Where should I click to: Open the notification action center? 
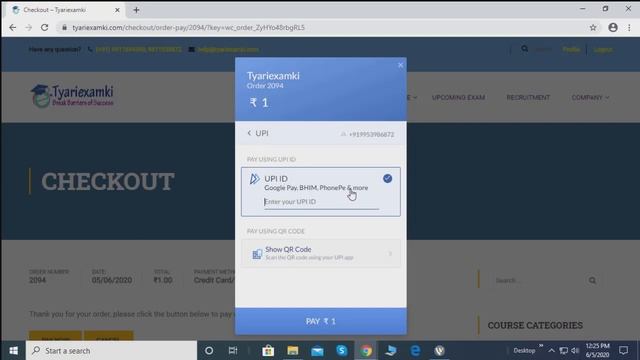coord(623,351)
